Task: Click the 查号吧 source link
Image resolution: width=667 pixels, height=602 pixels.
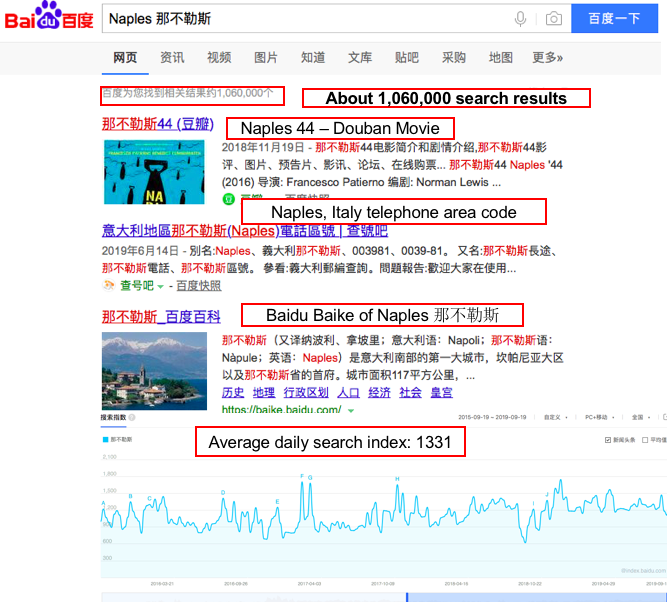Action: tap(137, 285)
